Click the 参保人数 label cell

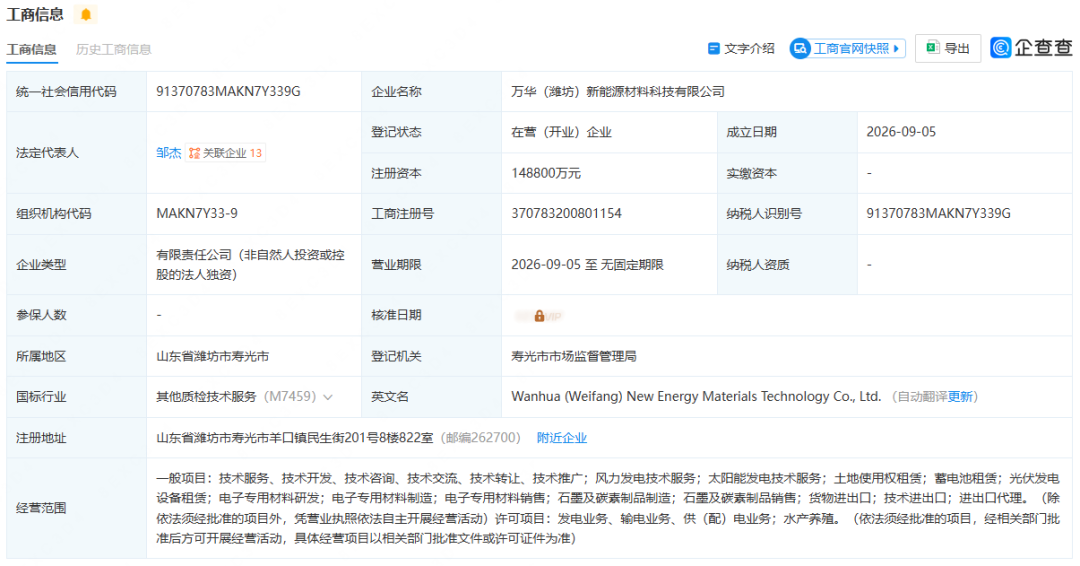click(x=76, y=315)
